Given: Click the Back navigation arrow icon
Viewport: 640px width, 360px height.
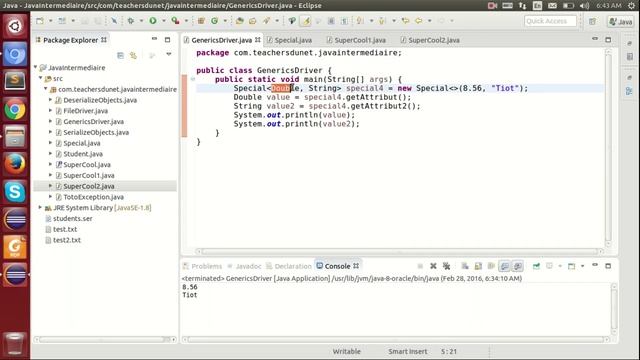Looking at the screenshot, I should point(418,20).
